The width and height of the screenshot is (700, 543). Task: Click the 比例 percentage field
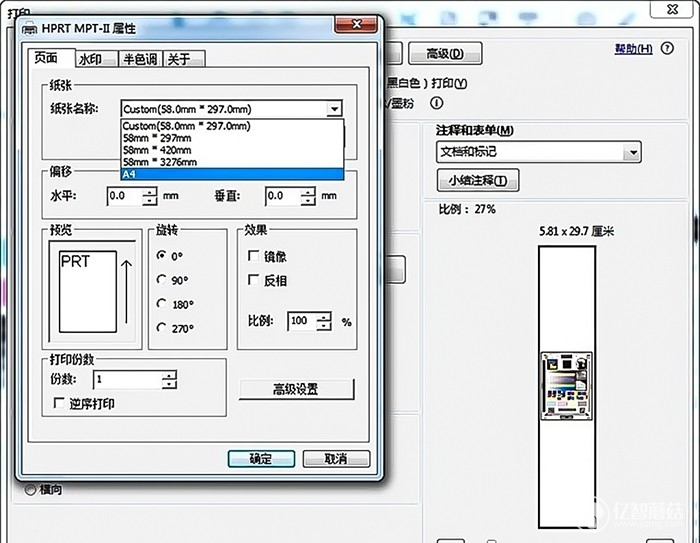302,321
